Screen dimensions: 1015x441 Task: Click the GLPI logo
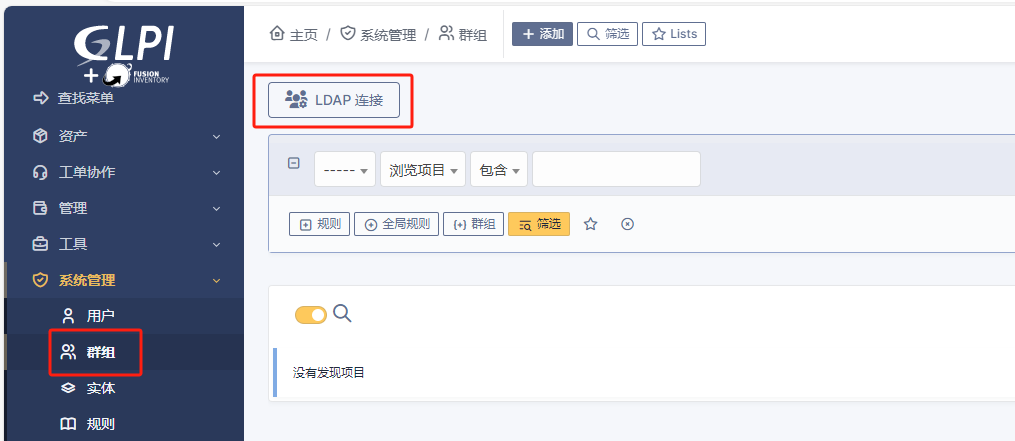(124, 55)
